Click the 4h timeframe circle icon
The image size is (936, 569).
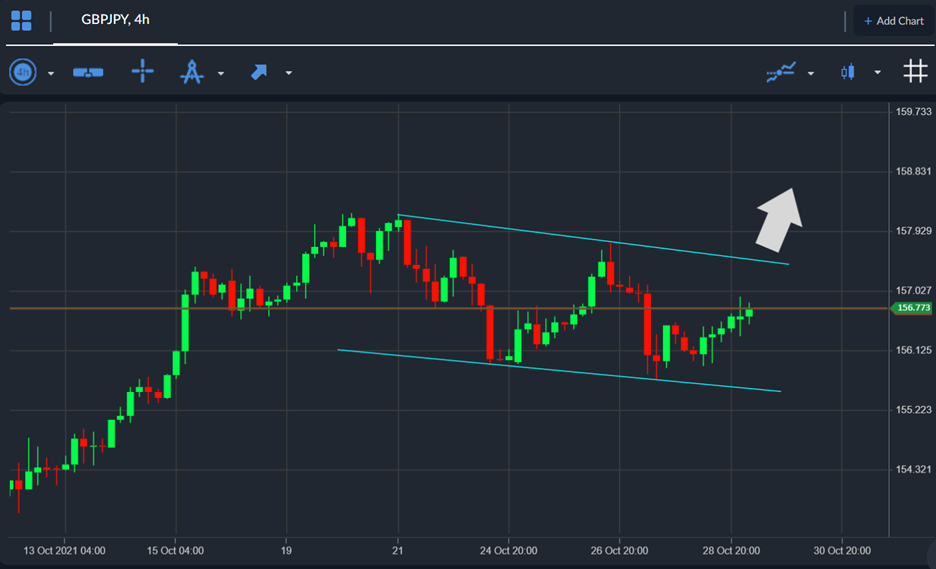pos(23,72)
